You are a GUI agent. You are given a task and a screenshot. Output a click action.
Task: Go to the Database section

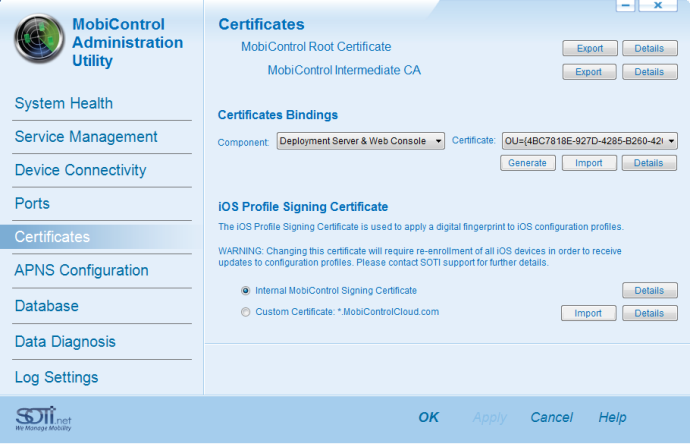pos(47,306)
